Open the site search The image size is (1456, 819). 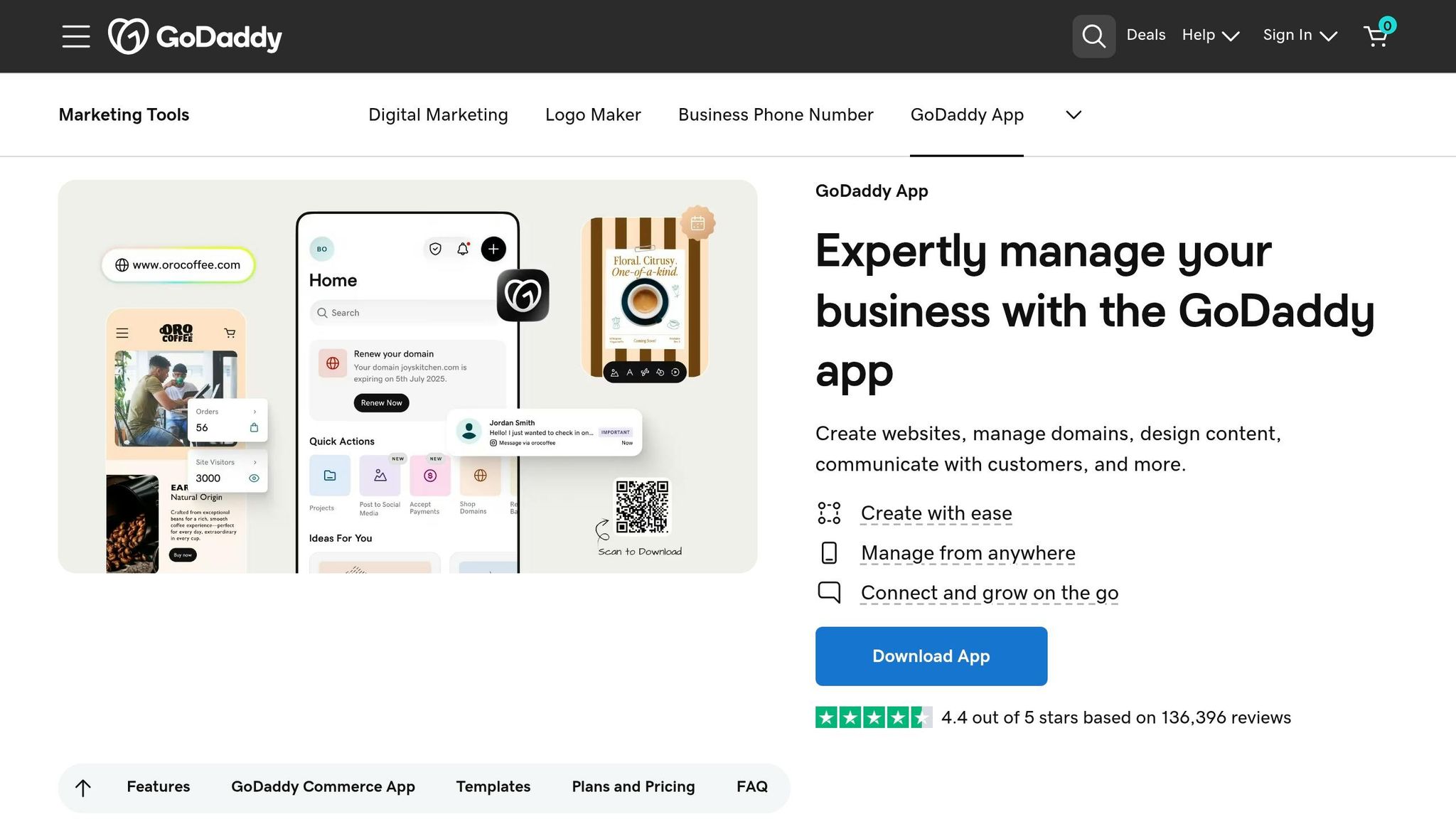coord(1093,36)
